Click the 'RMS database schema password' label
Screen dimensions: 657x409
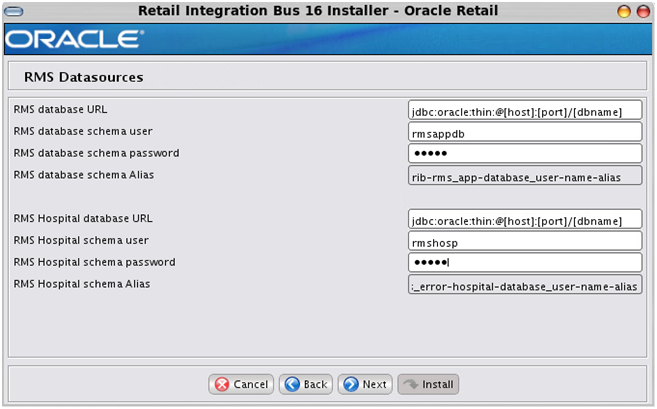(96, 153)
